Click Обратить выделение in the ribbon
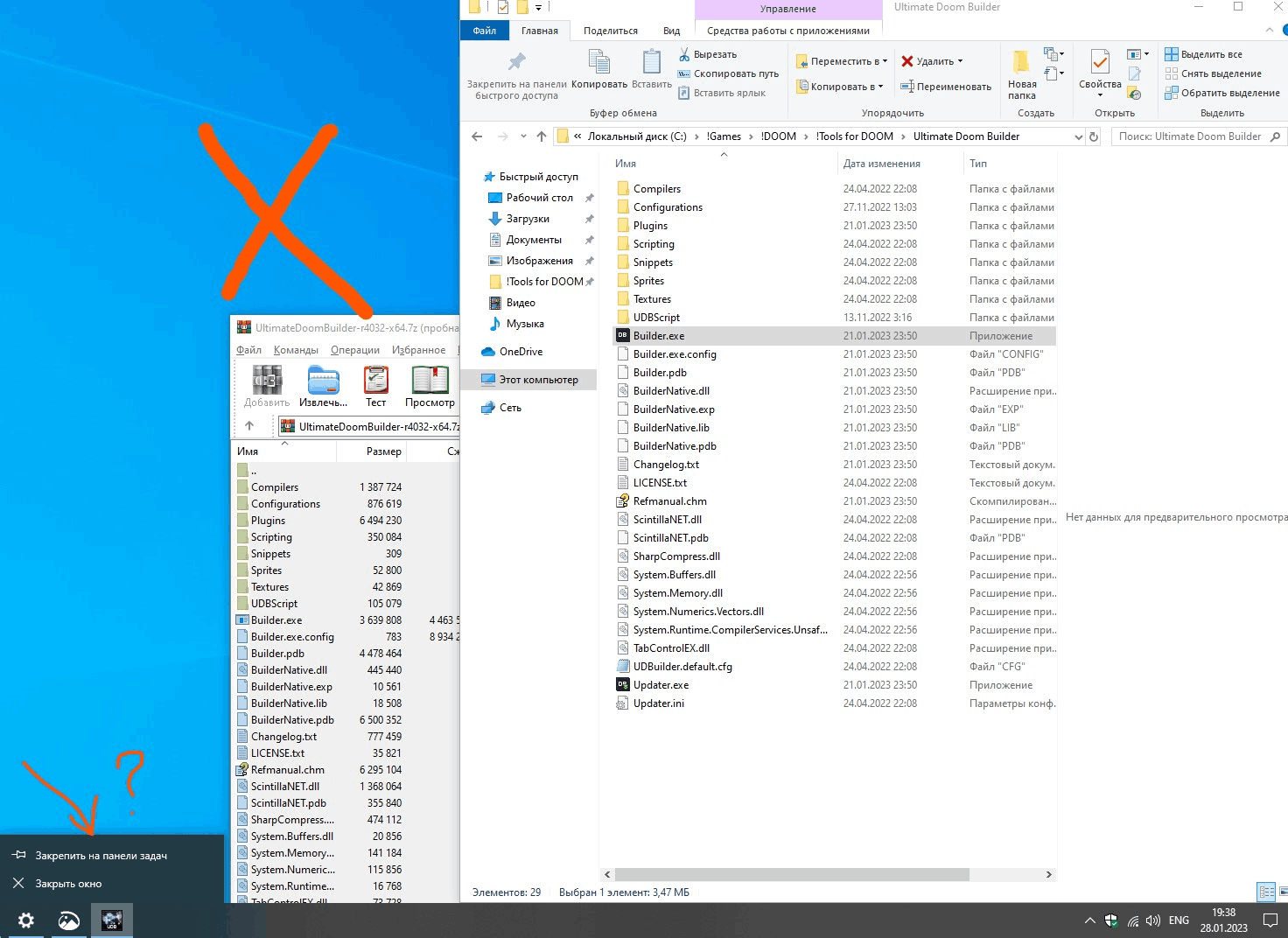The image size is (1288, 938). (x=1222, y=93)
